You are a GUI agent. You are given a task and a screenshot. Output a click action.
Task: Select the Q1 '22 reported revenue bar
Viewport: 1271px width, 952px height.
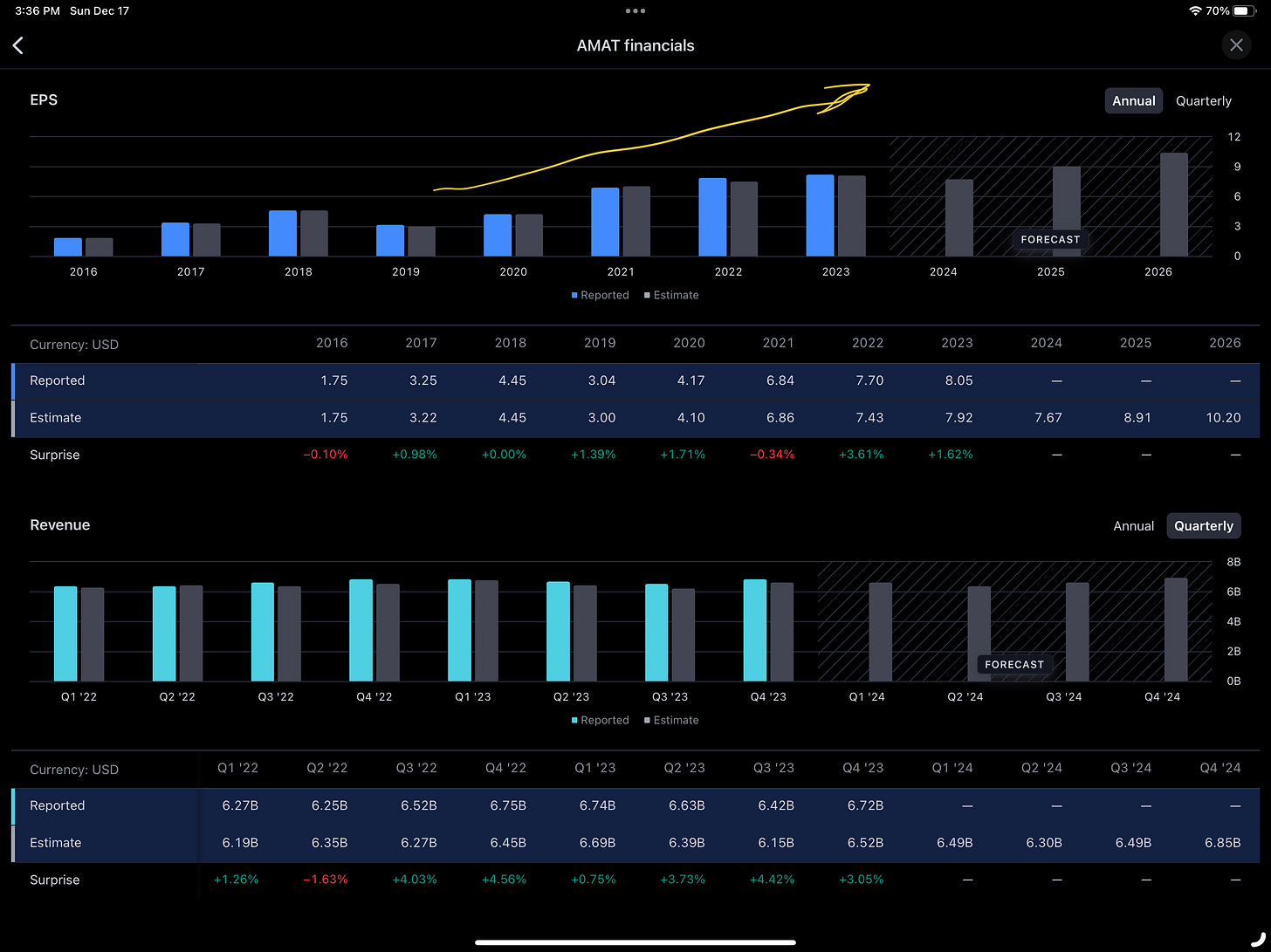click(x=65, y=634)
